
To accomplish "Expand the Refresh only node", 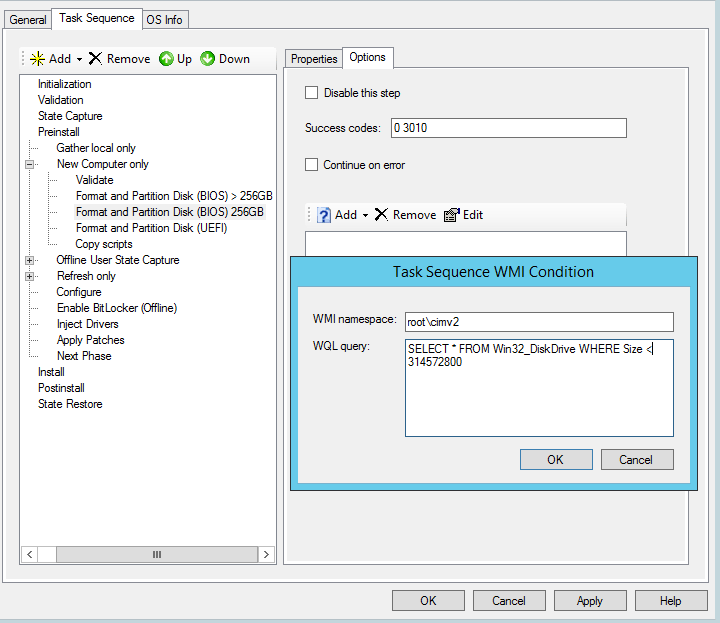I will (x=30, y=276).
